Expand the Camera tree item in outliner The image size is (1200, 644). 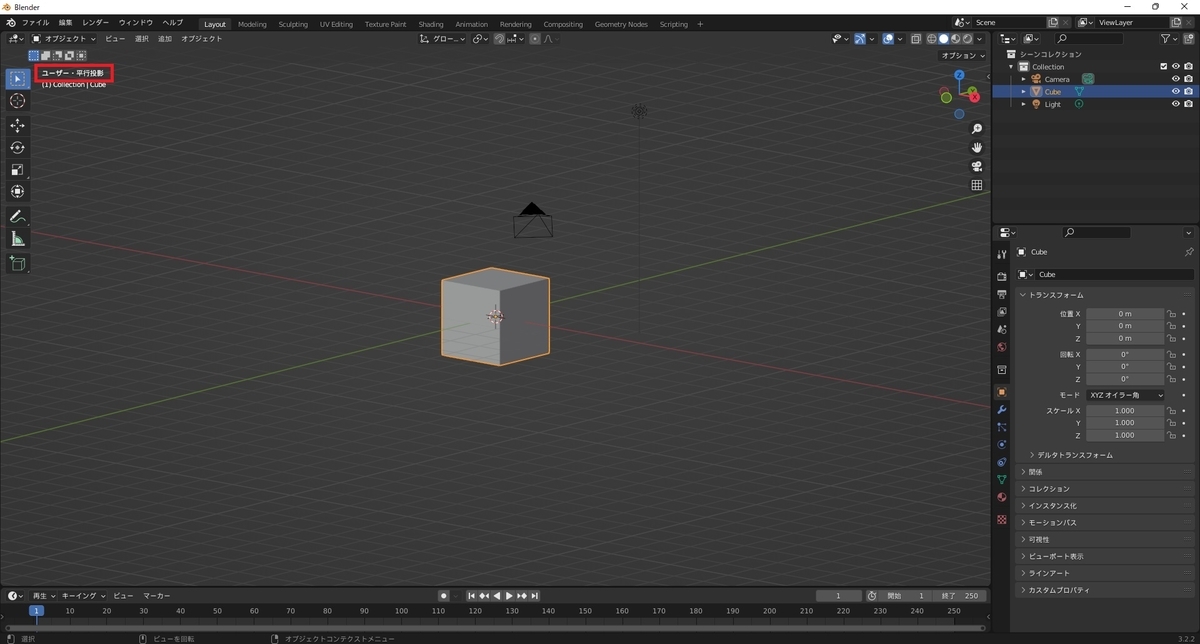point(1023,79)
